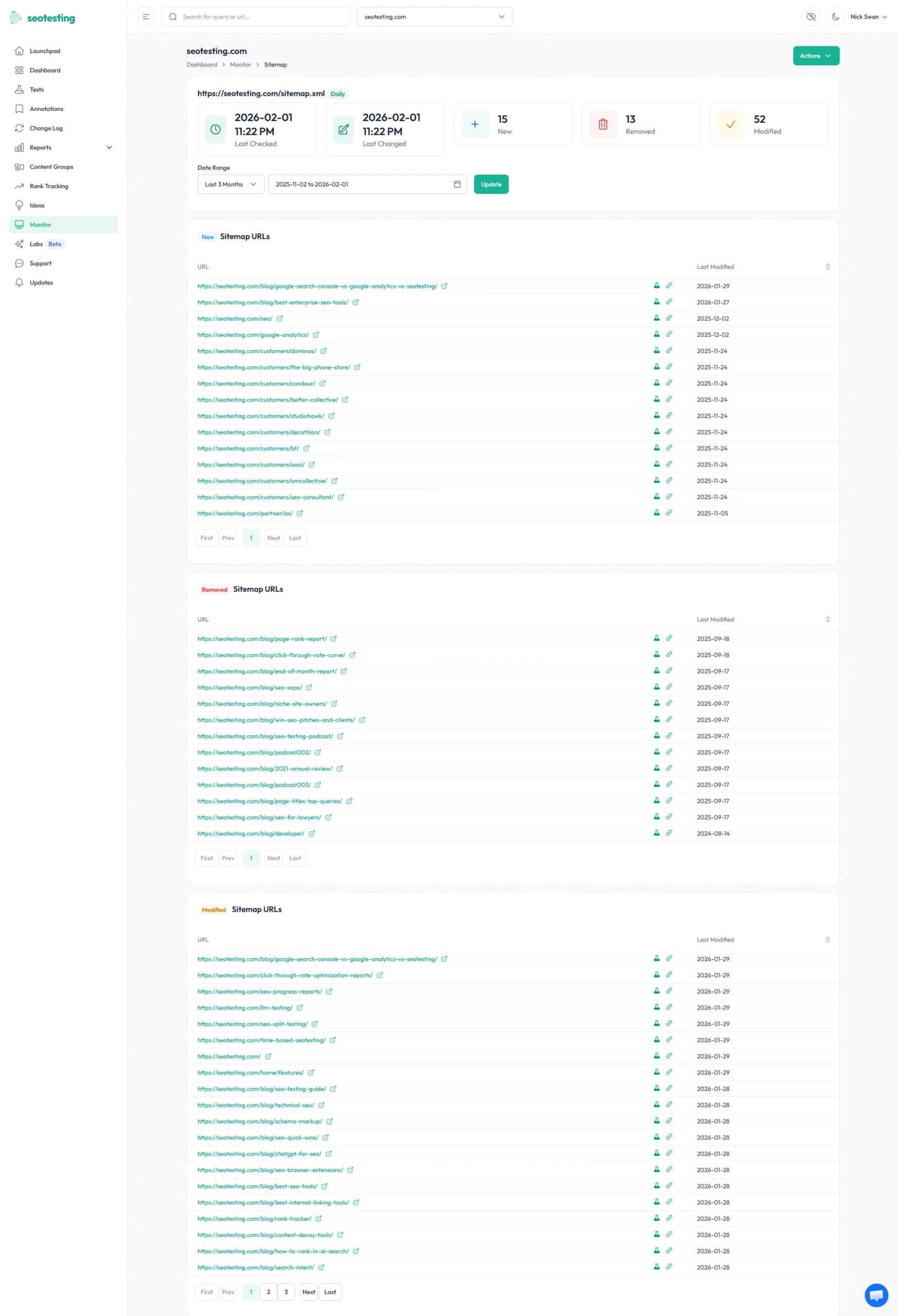This screenshot has height=1316, width=899.
Task: Open the seotesting.com/seo/ URL link
Action: [236, 318]
